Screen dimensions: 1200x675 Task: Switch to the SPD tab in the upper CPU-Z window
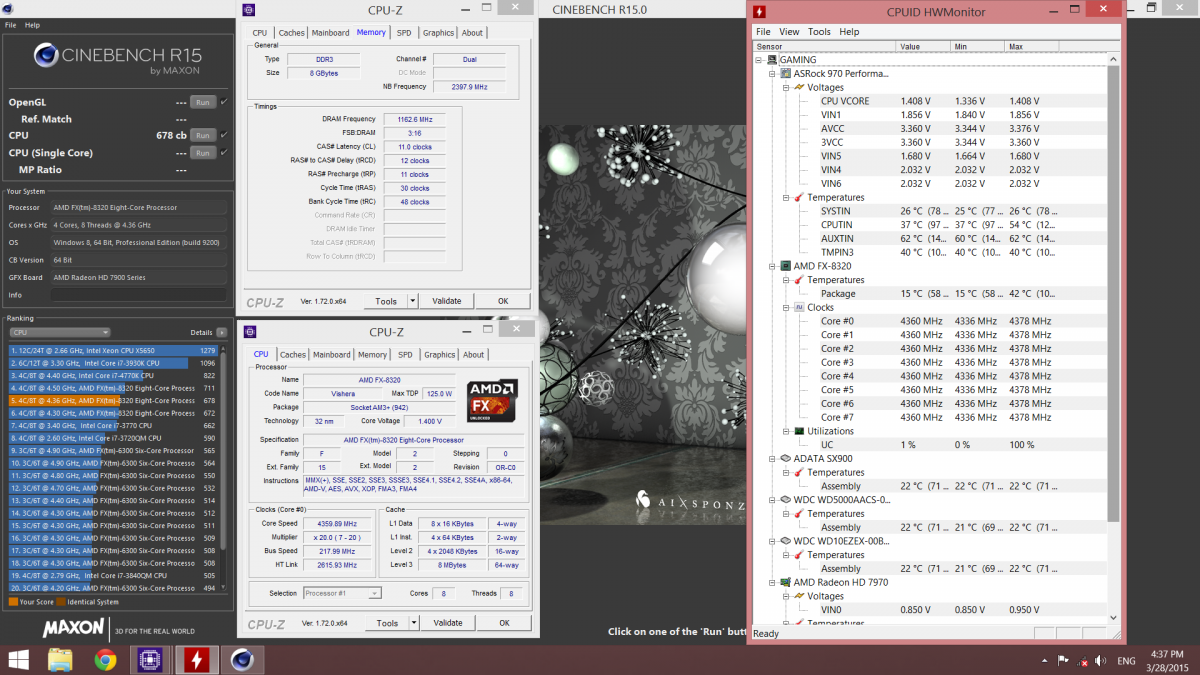tap(404, 32)
